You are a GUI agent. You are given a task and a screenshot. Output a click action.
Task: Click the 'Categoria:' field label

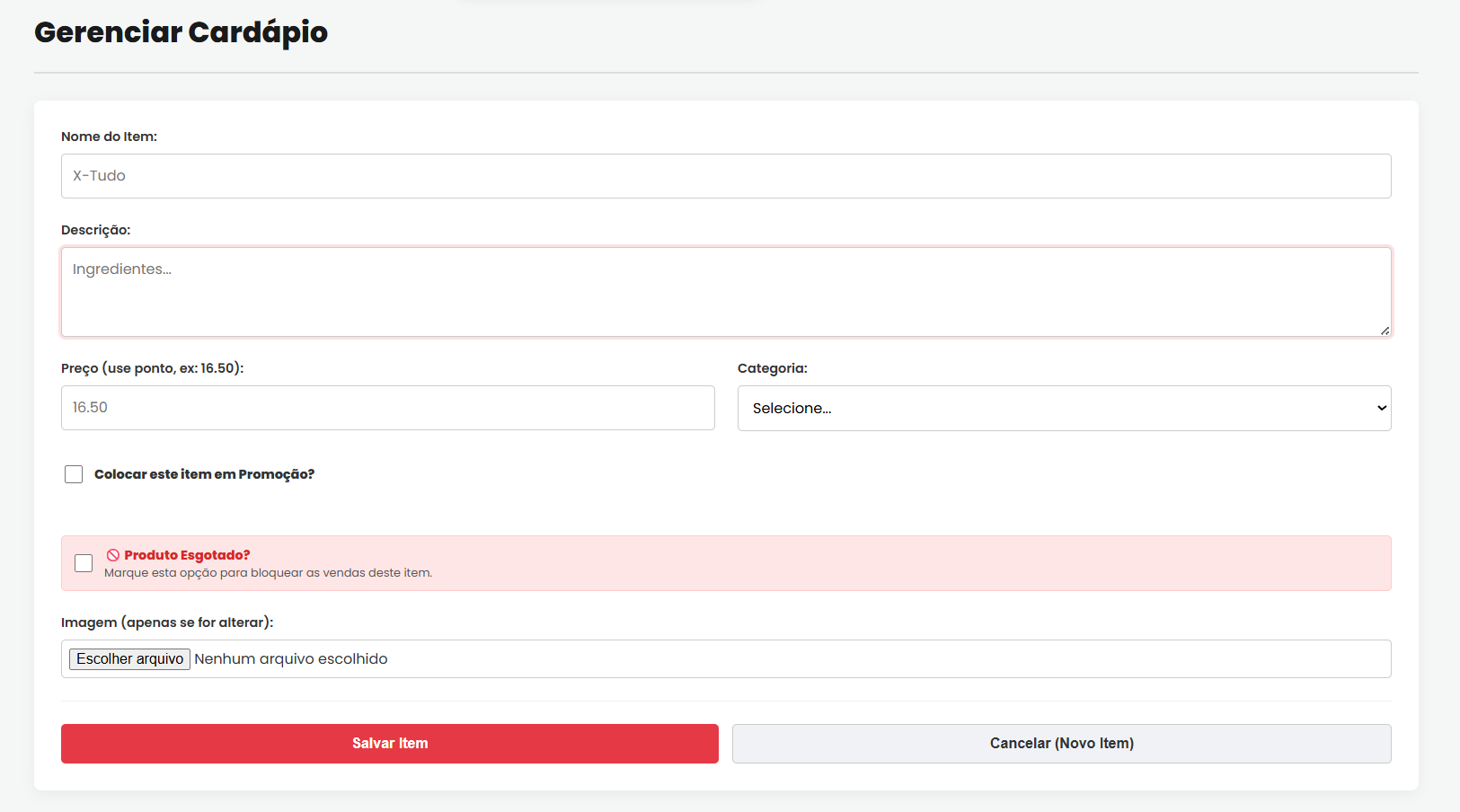click(772, 368)
